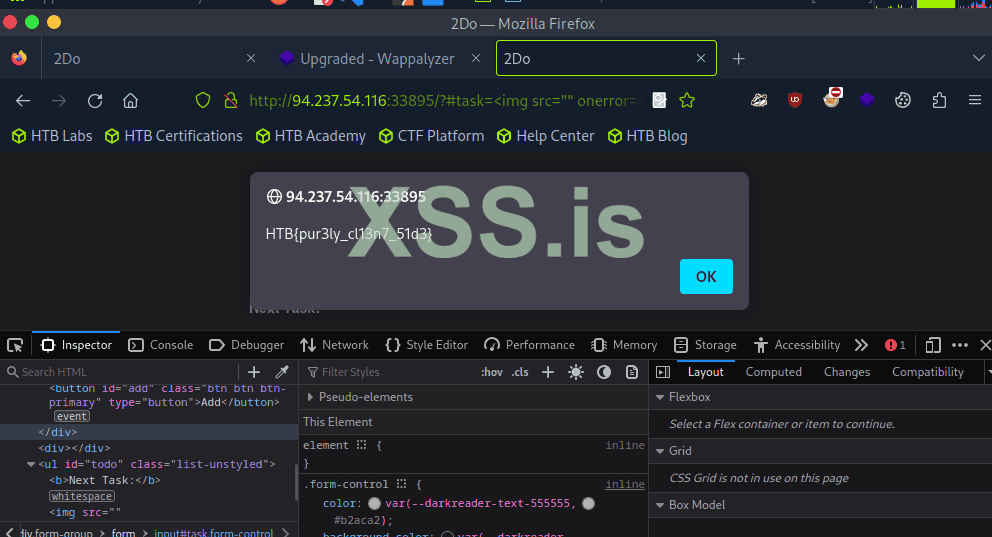Click the color swatch beside #b2aca2
Viewport: 992px width, 537px height.
coord(588,503)
